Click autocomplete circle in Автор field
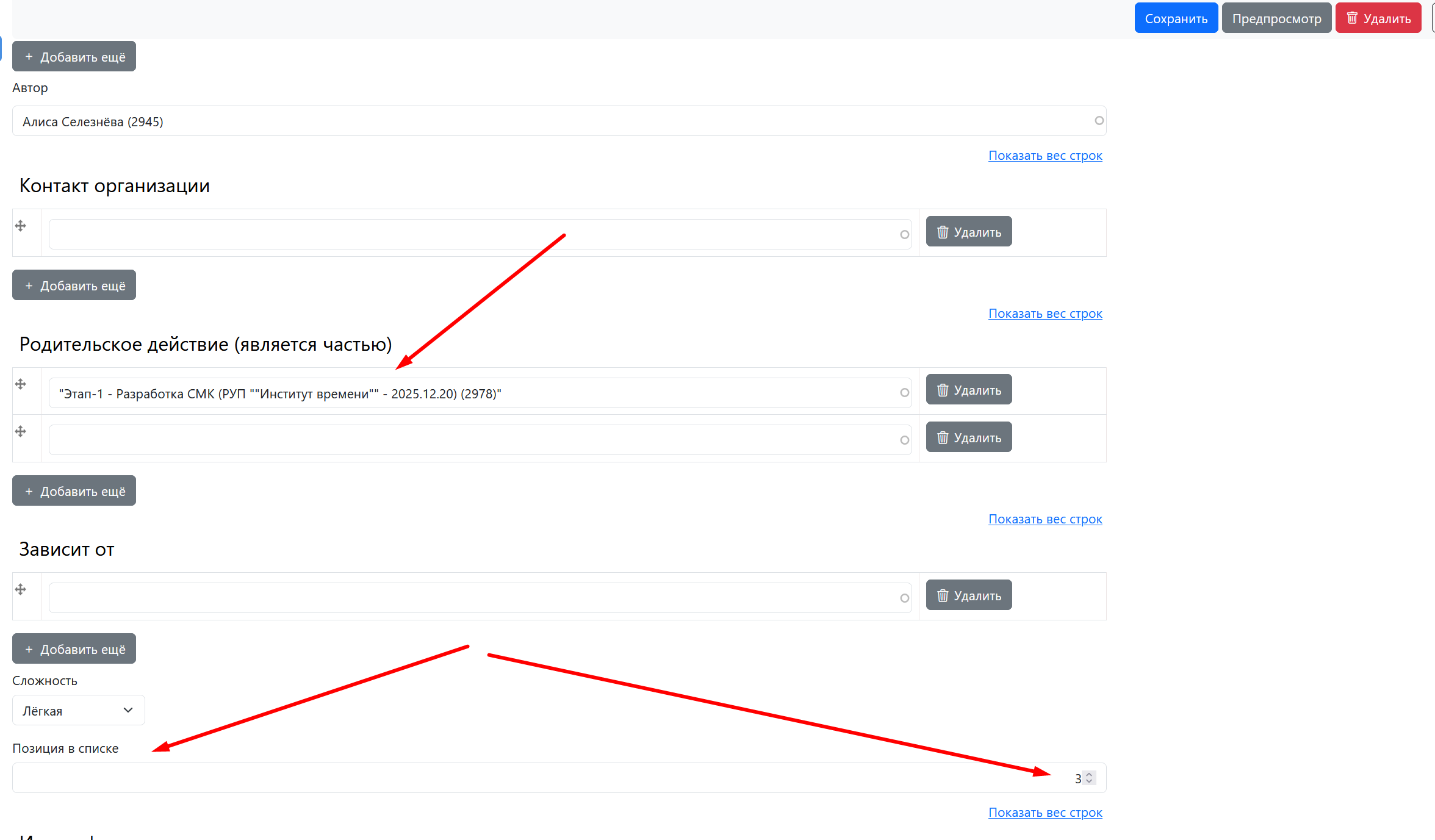The width and height of the screenshot is (1435, 840). coord(1099,121)
